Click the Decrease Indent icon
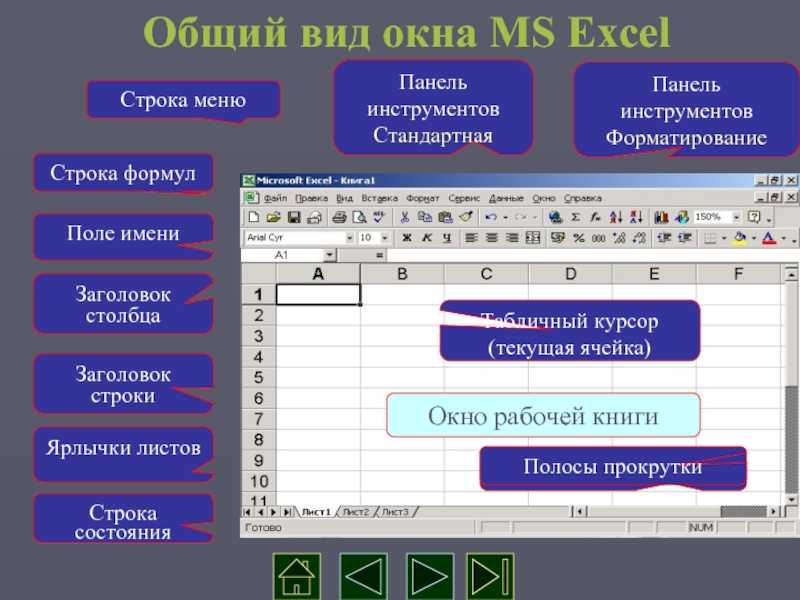This screenshot has width=800, height=600. [x=664, y=238]
